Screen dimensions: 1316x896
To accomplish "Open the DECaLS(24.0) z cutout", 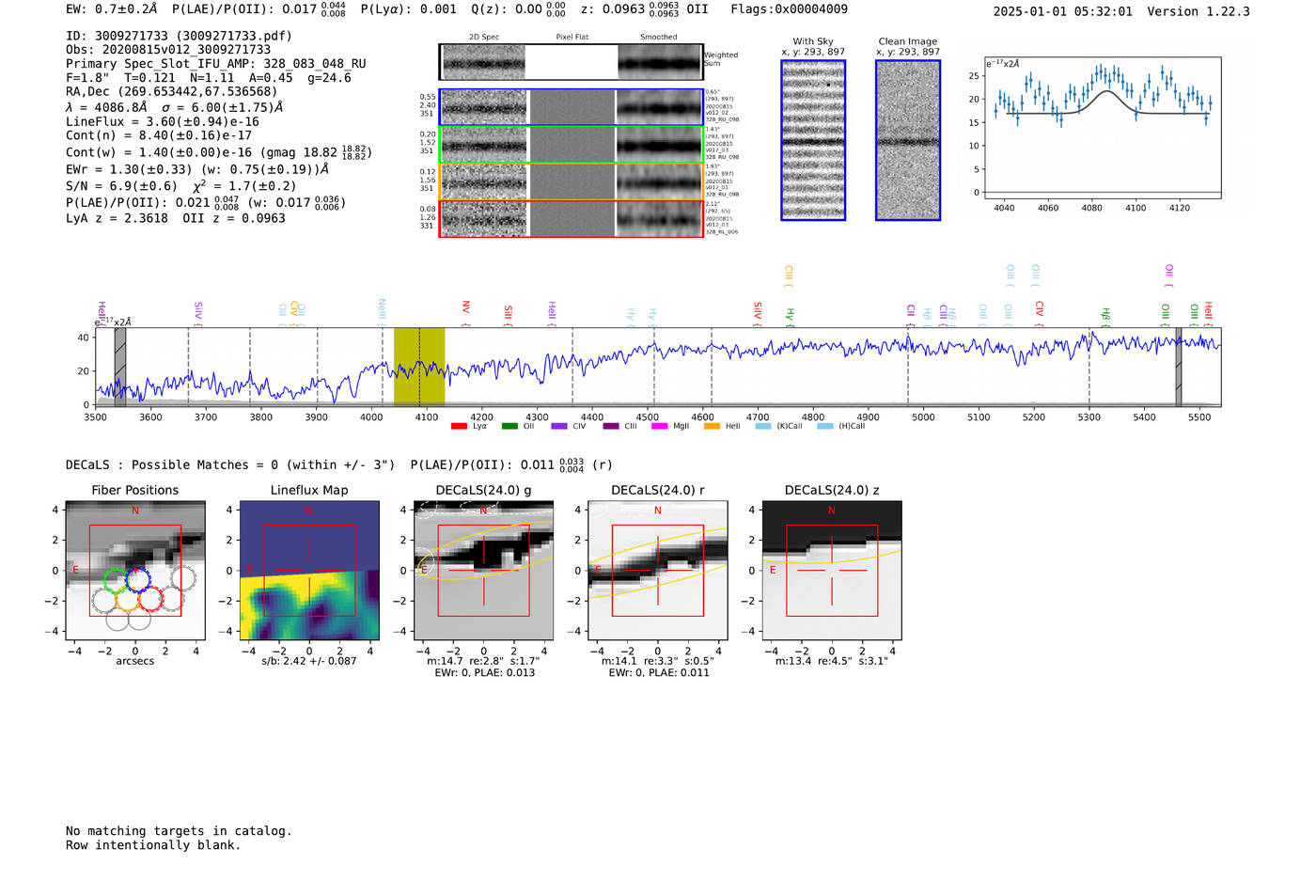I will click(x=832, y=571).
